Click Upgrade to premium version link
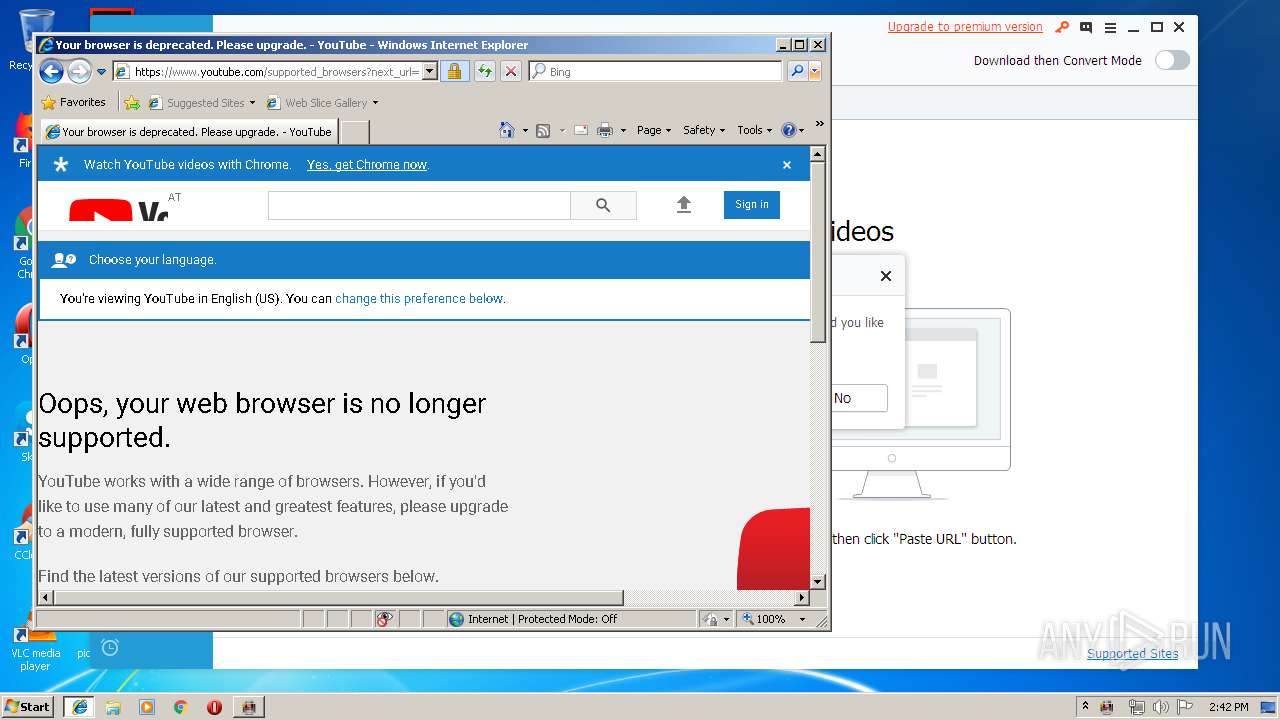This screenshot has height=720, width=1280. tap(965, 27)
